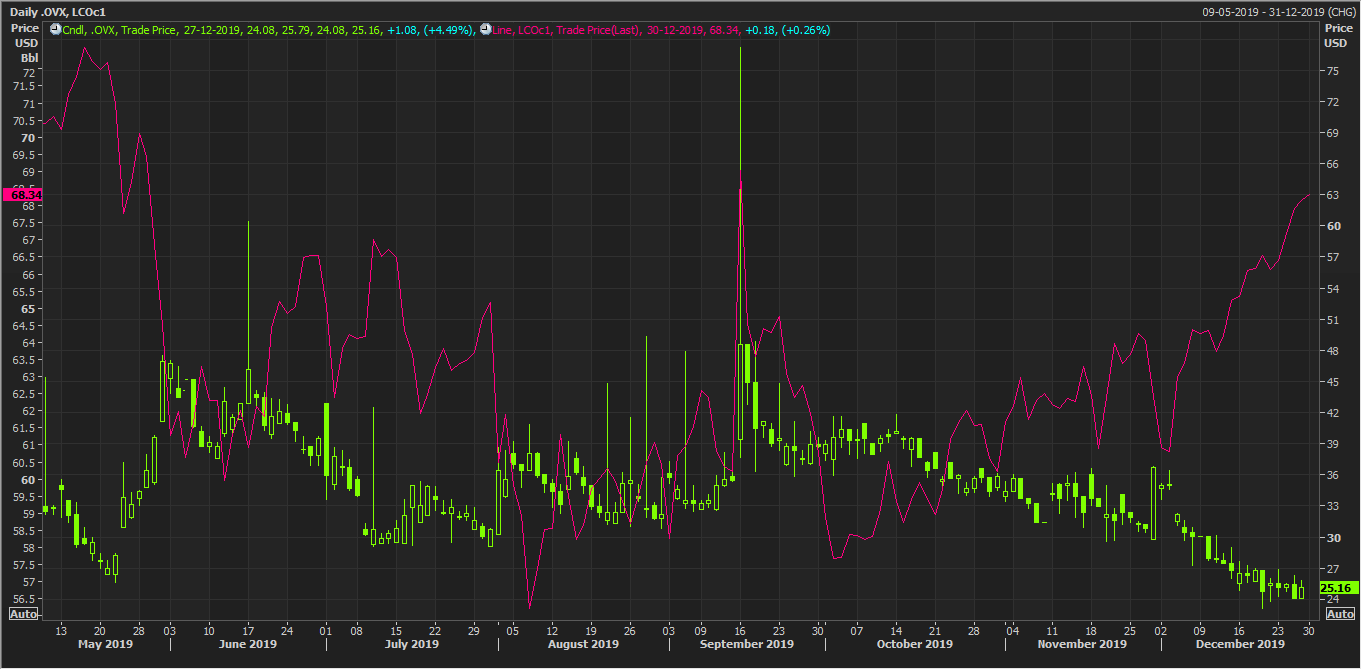Select the chart title 'Daily .OVX, LCOc1'
Screen dimensions: 1362x670
(x=56, y=12)
